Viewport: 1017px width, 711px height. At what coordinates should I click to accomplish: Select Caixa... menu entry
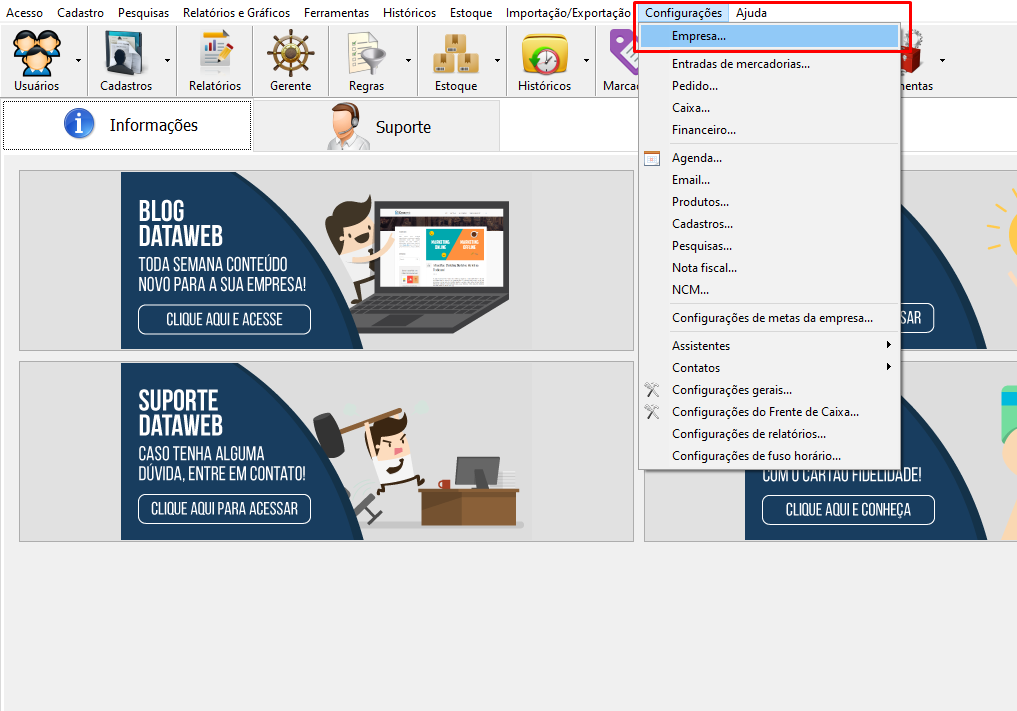pyautogui.click(x=769, y=108)
